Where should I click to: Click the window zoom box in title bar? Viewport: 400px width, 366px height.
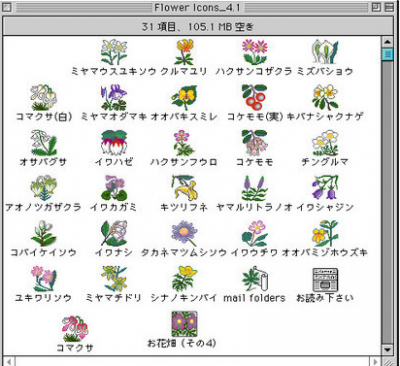click(x=376, y=7)
